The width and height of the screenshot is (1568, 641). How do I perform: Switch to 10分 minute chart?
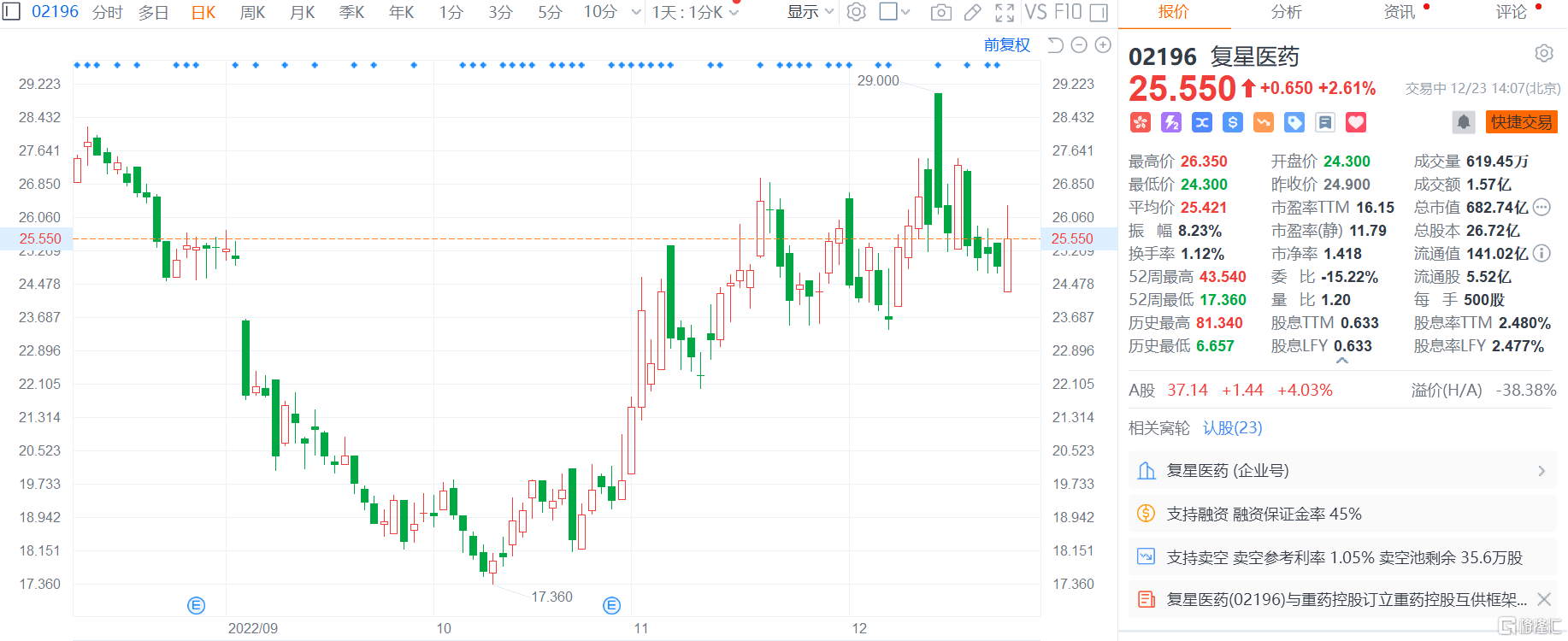pos(600,13)
